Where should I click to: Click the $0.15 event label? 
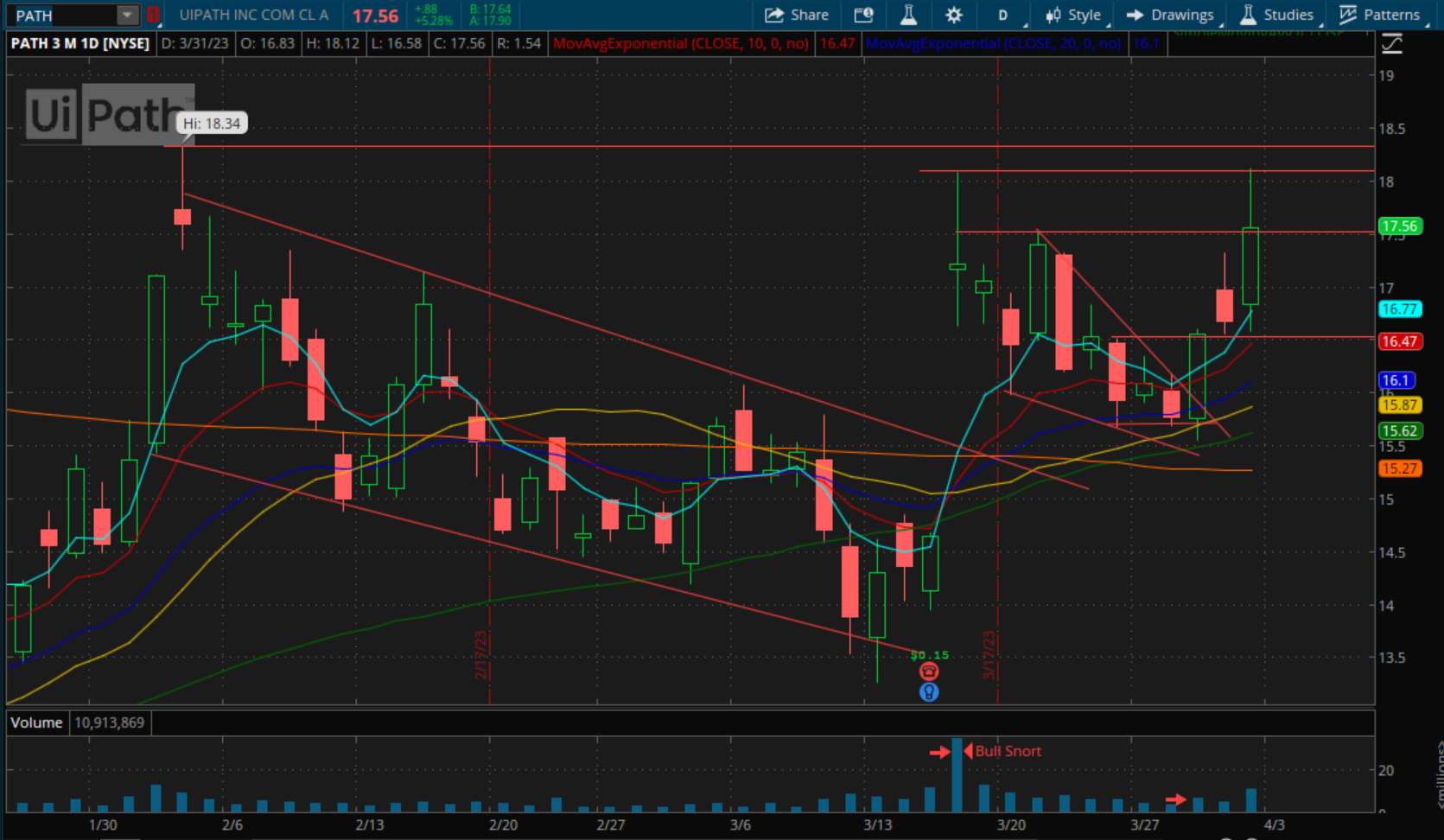click(930, 655)
